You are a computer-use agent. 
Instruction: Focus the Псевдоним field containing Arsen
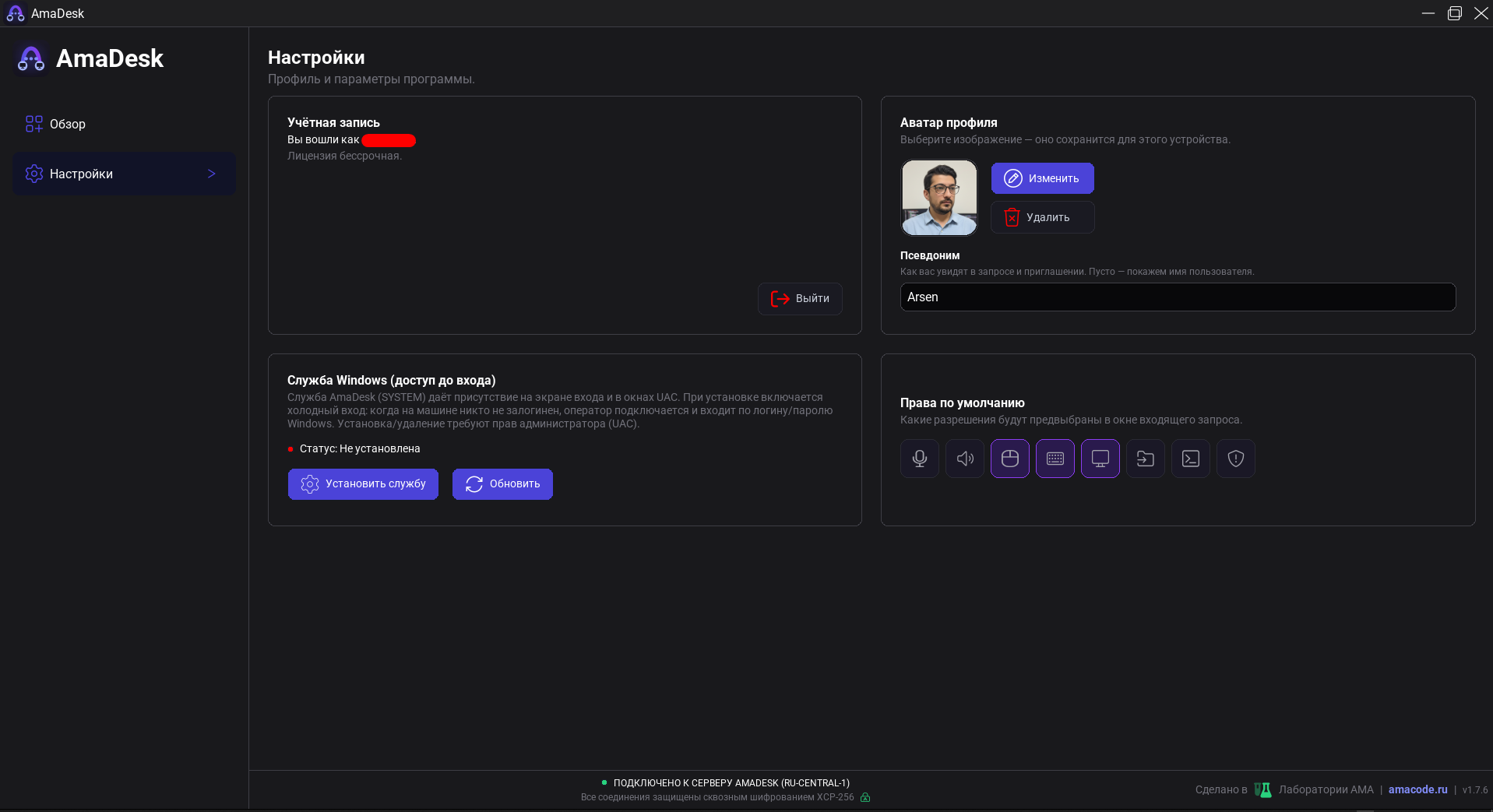(1178, 297)
